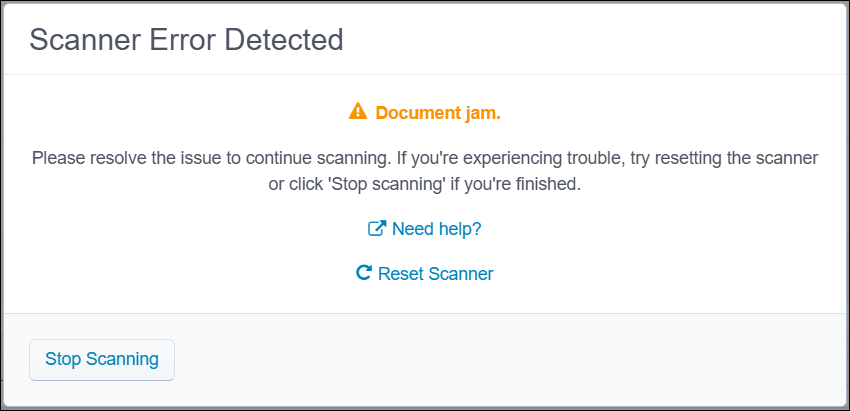Viewport: 850px width, 411px height.
Task: Click the circular arrow reset icon
Action: coord(364,273)
